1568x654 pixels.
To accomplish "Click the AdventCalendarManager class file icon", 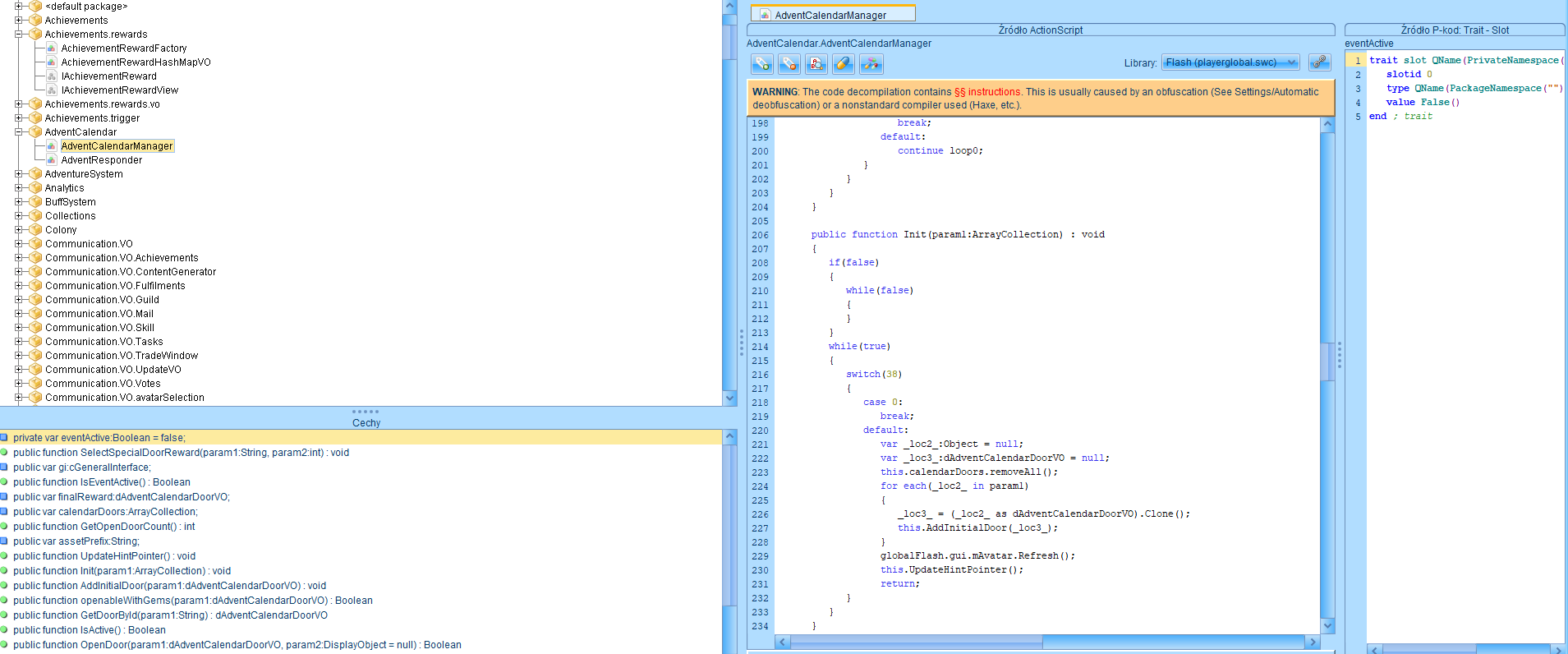I will (52, 146).
